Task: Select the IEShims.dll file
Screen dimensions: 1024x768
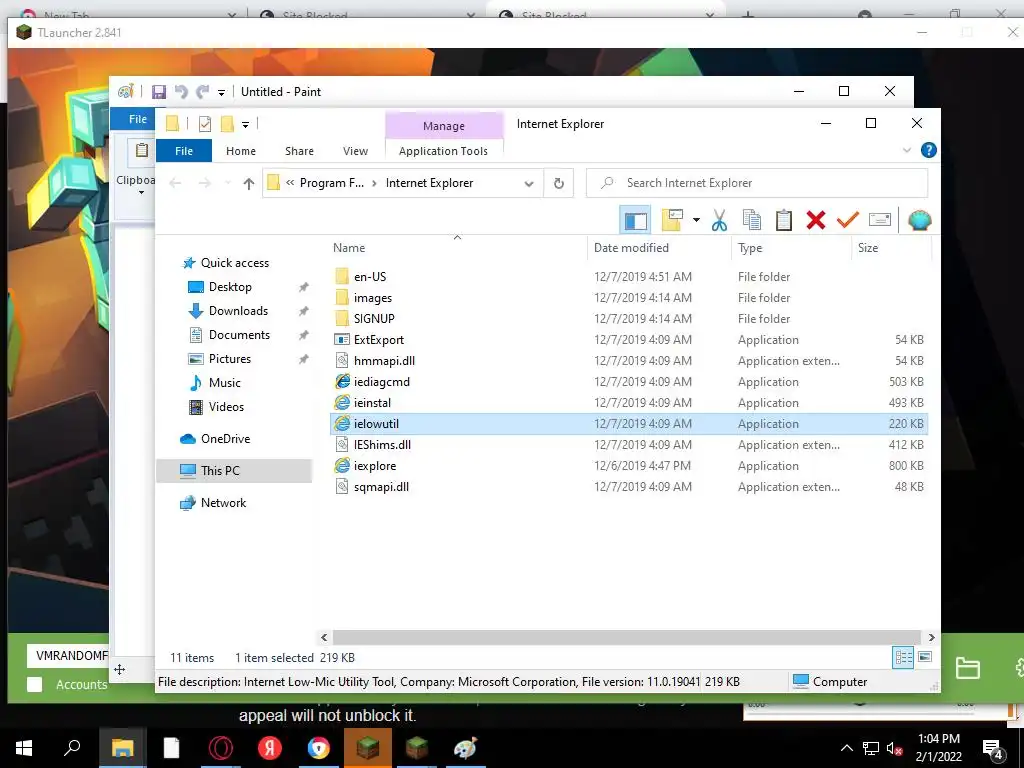Action: point(382,445)
